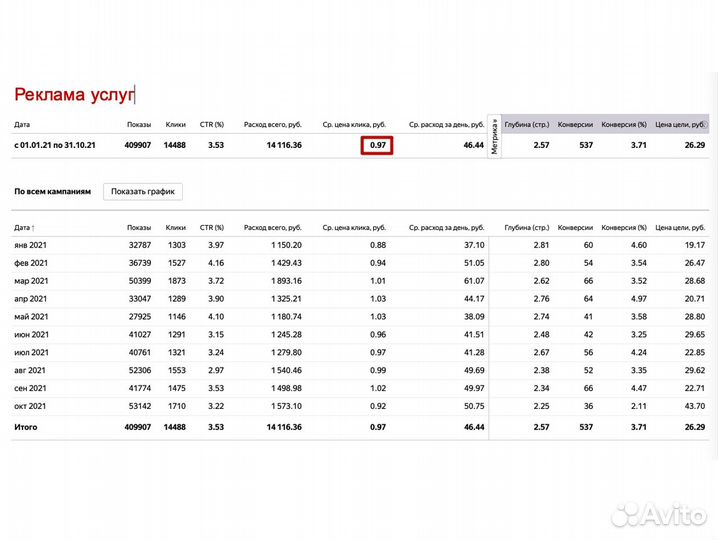Viewport: 718px width, 540px height.
Task: Select the Показы column header in lower table
Action: (x=139, y=228)
